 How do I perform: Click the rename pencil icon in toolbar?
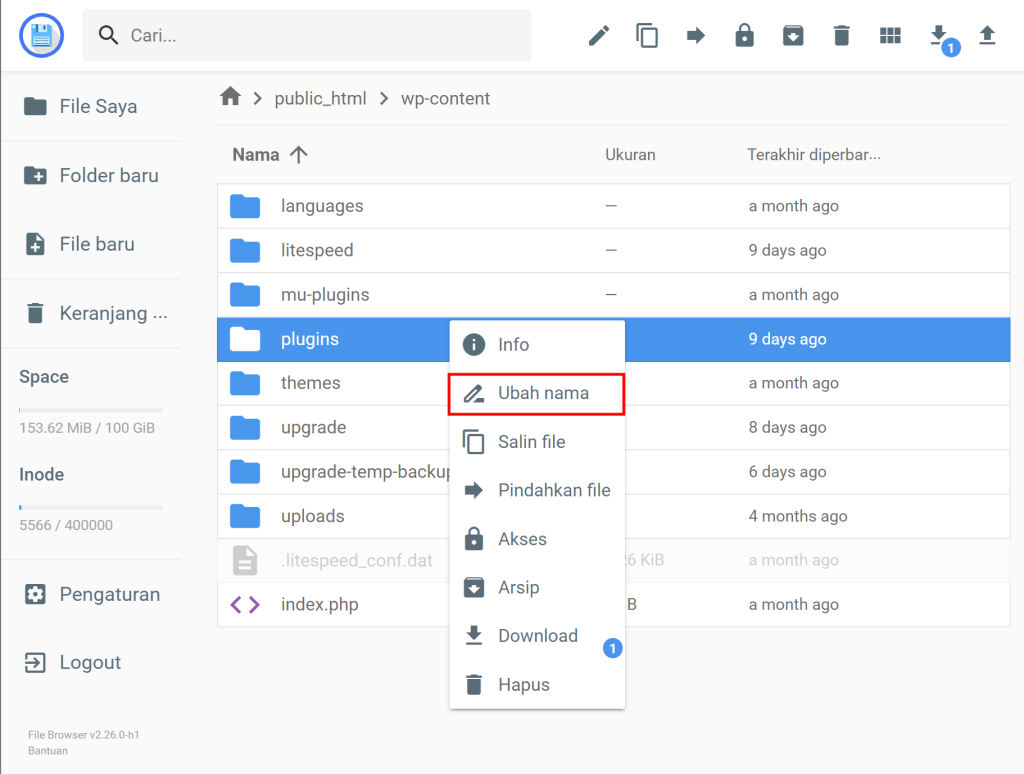(x=599, y=35)
